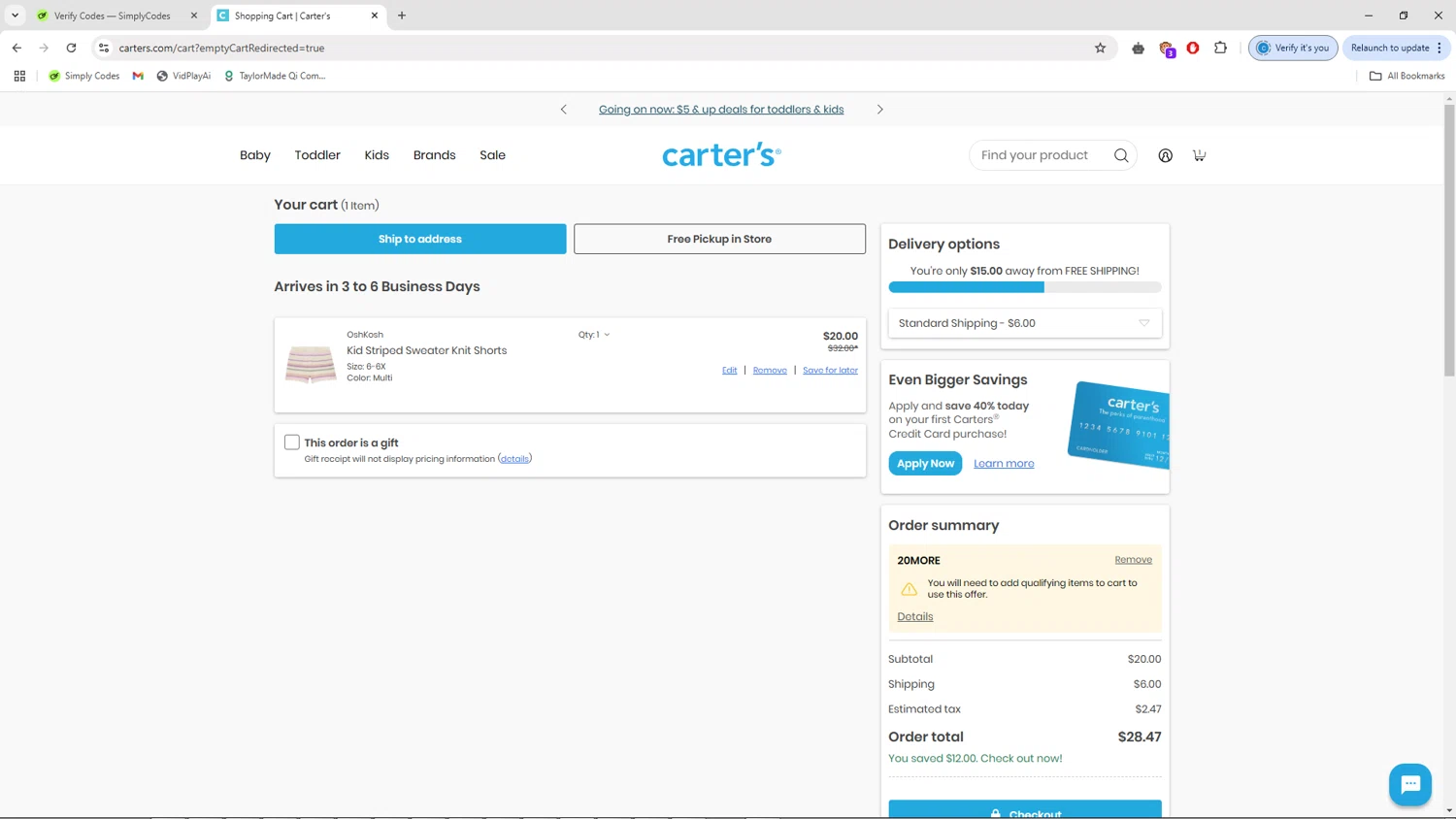Open the Kids menu

click(377, 155)
